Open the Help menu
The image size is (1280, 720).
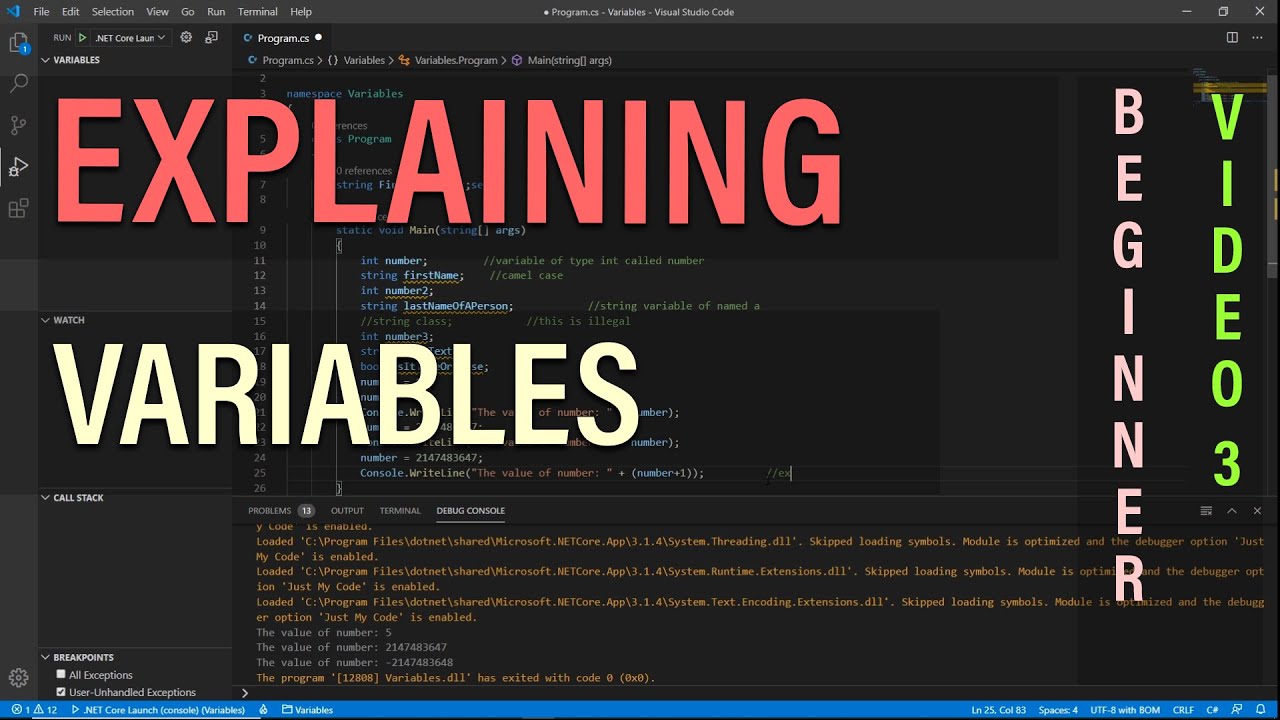coord(301,12)
